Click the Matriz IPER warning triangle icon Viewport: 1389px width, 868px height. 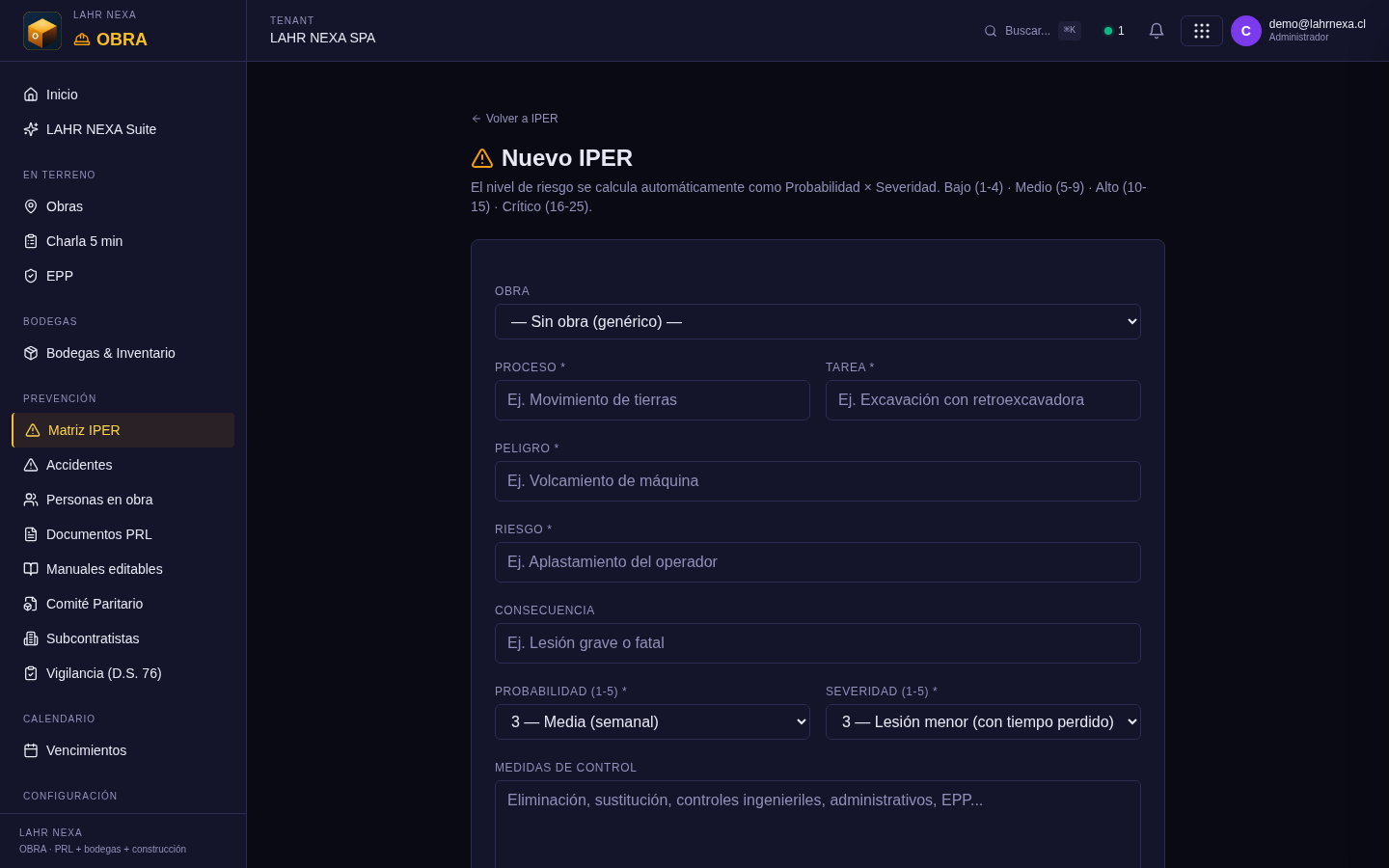pos(33,430)
